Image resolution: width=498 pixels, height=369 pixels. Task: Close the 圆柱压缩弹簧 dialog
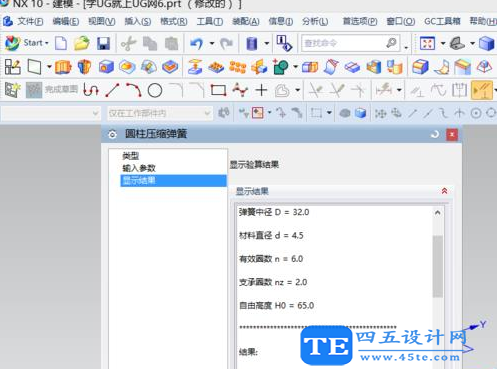452,134
